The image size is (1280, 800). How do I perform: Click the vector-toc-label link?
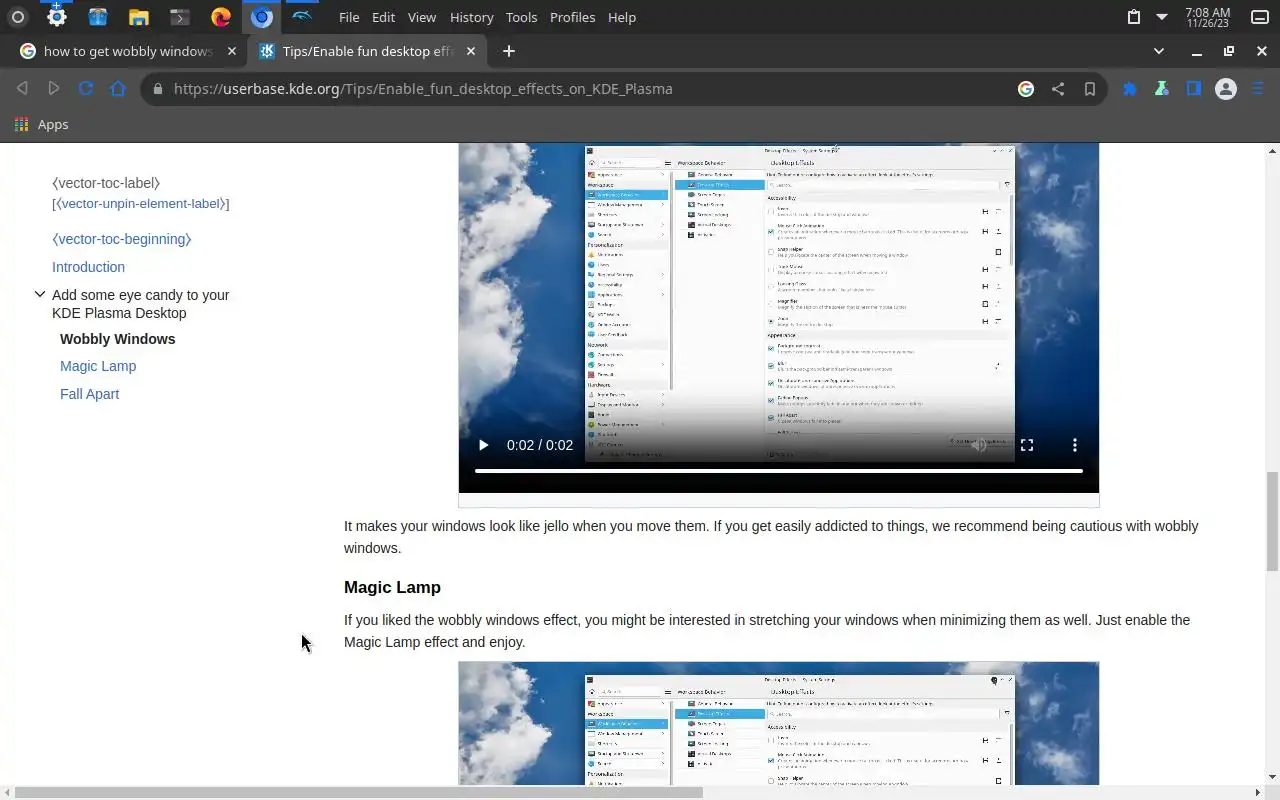pos(106,183)
